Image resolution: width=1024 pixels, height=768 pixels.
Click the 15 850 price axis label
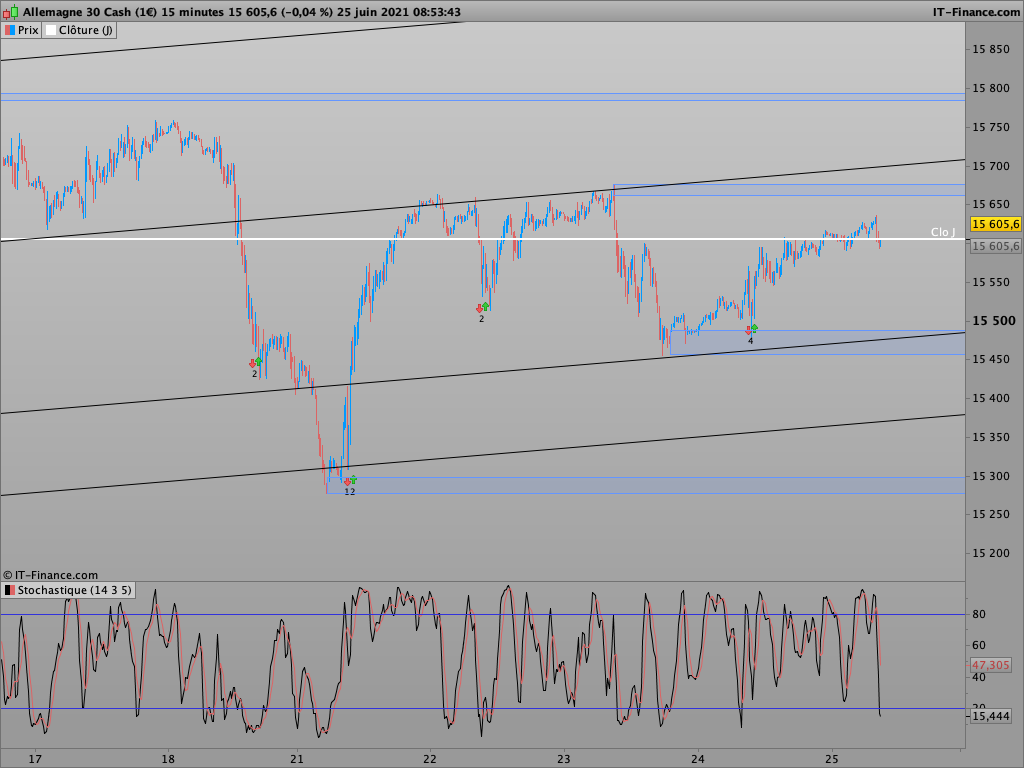click(x=991, y=50)
